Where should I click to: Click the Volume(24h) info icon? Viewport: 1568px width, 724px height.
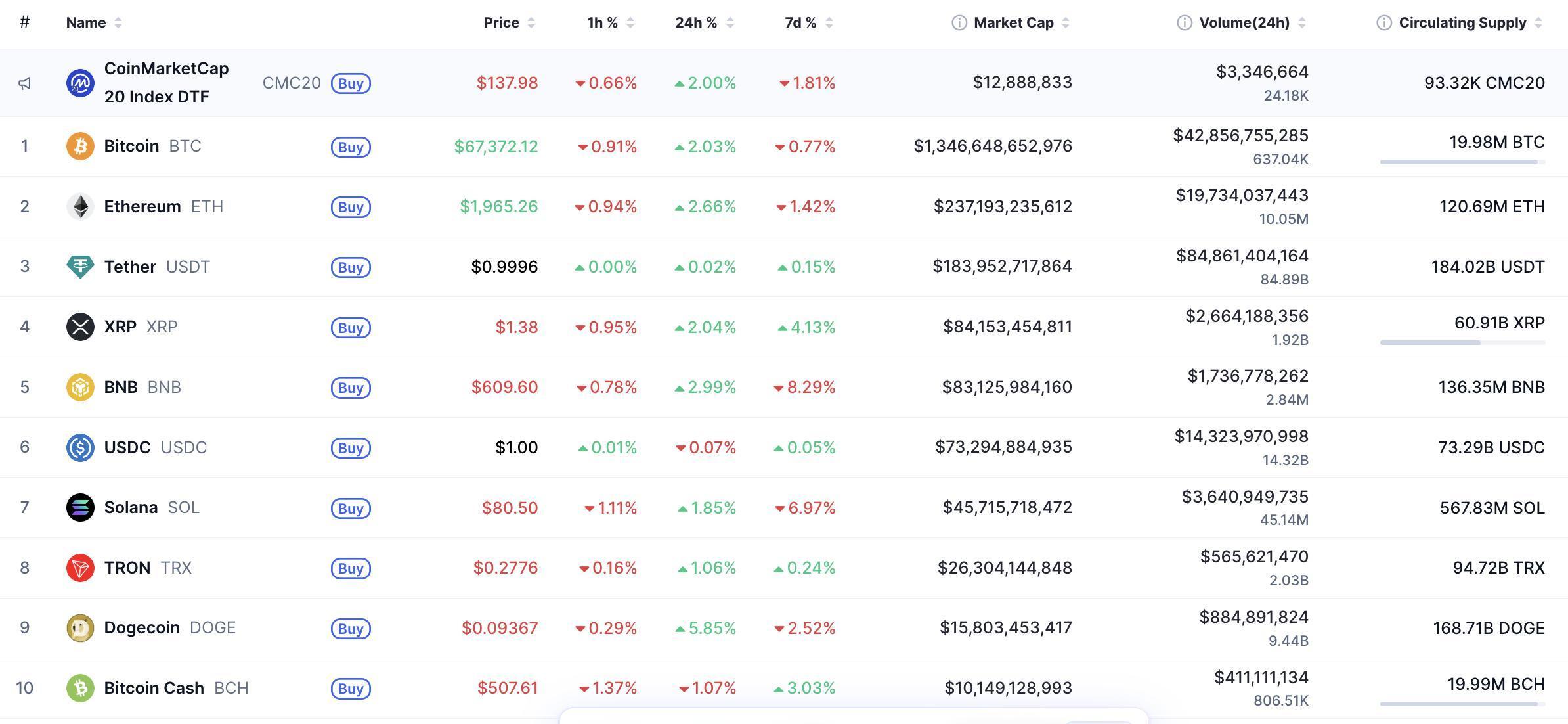[x=1184, y=22]
